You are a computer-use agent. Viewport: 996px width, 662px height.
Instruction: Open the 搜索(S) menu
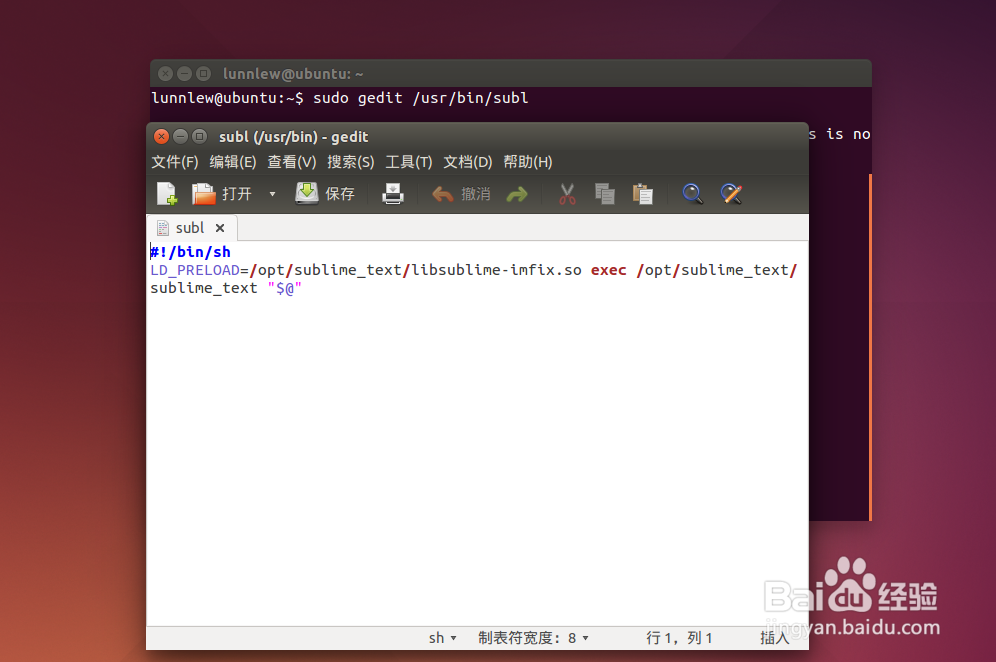point(350,161)
